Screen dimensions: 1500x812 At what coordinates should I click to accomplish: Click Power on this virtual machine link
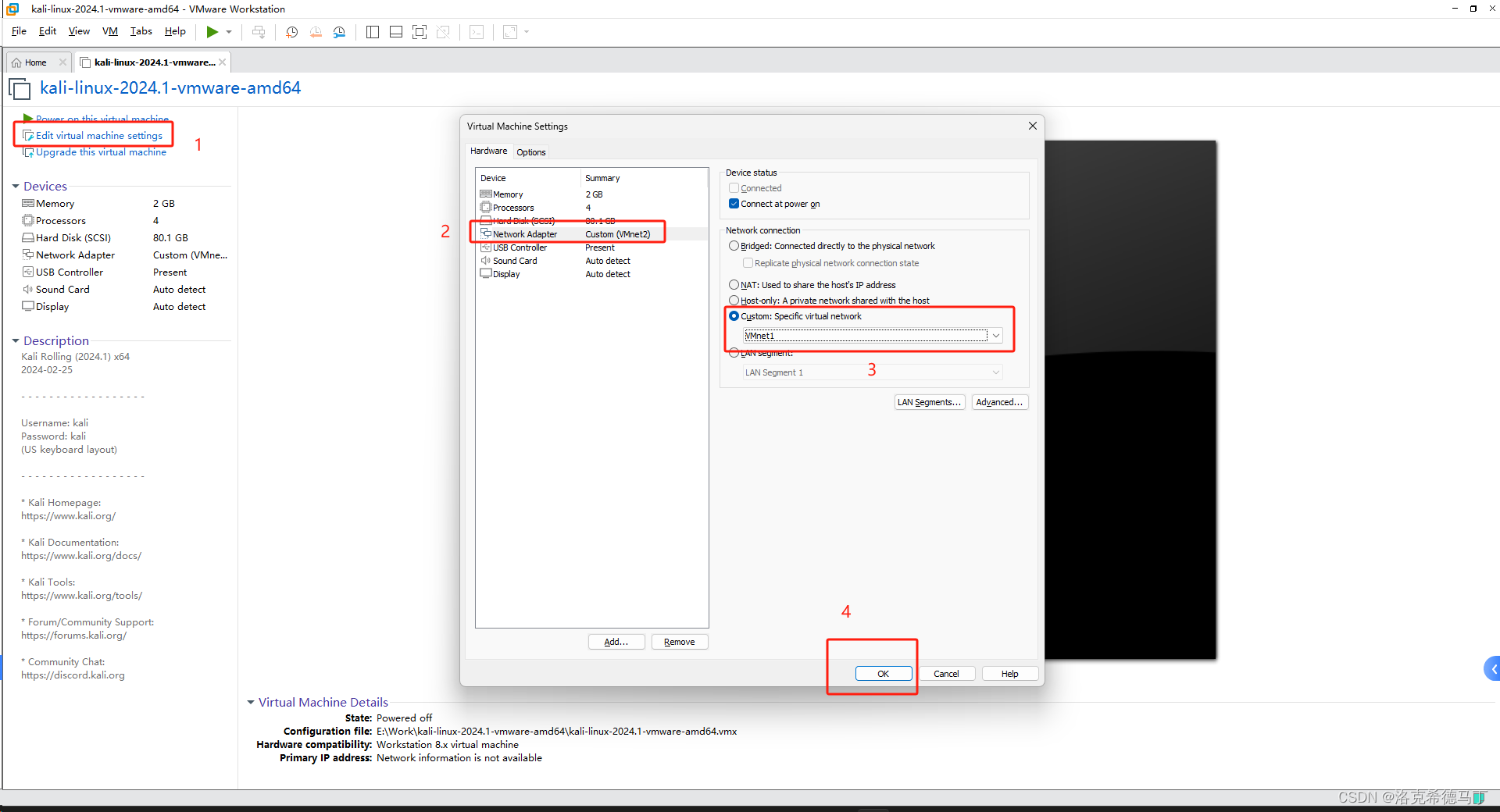[x=102, y=119]
